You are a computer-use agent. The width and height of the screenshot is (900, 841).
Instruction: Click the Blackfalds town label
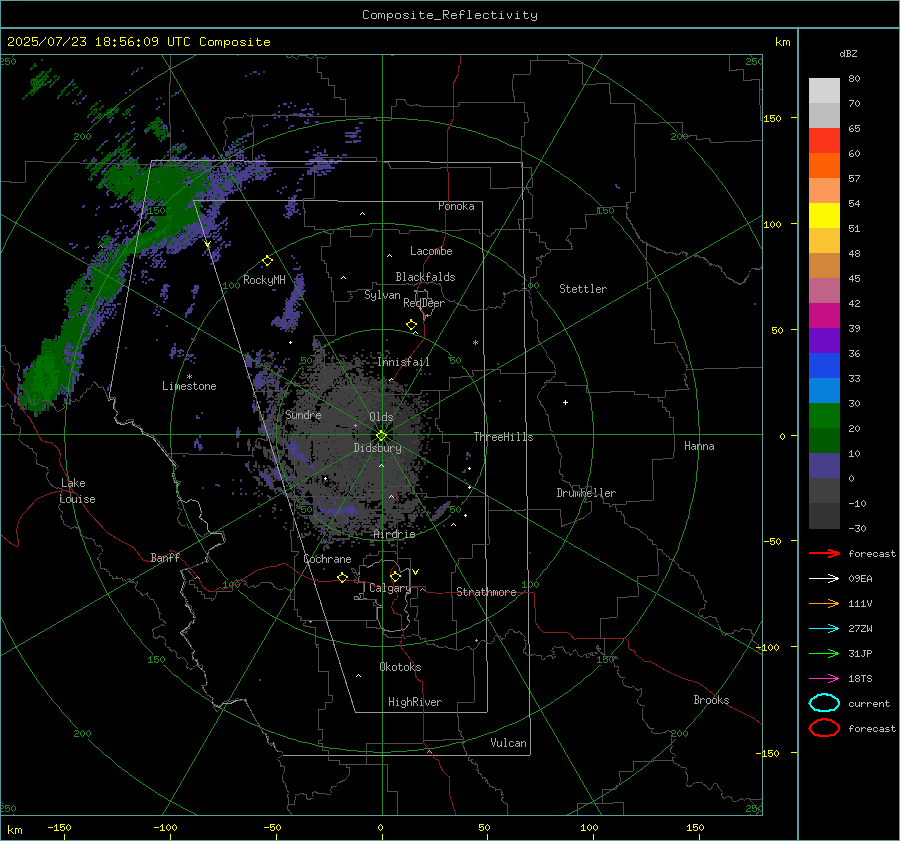click(425, 277)
